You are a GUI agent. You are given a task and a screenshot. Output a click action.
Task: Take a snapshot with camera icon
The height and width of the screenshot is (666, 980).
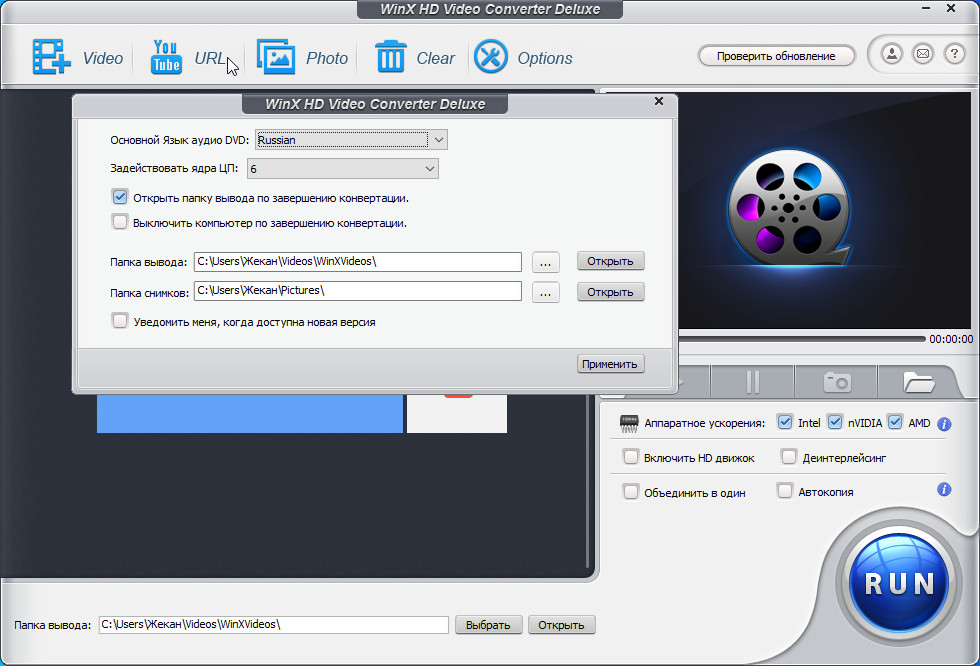tap(837, 382)
